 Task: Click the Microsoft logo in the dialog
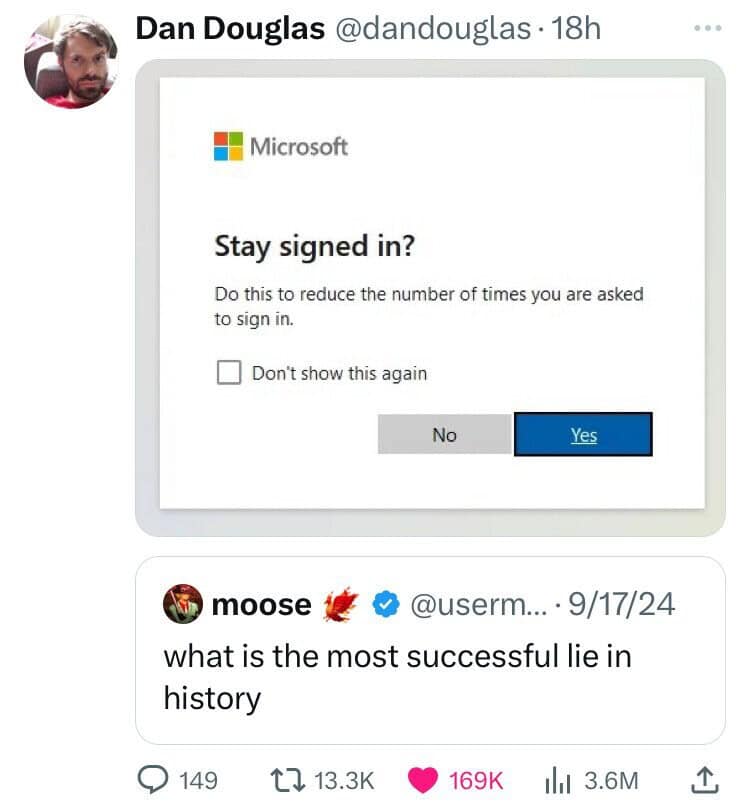pyautogui.click(x=228, y=146)
